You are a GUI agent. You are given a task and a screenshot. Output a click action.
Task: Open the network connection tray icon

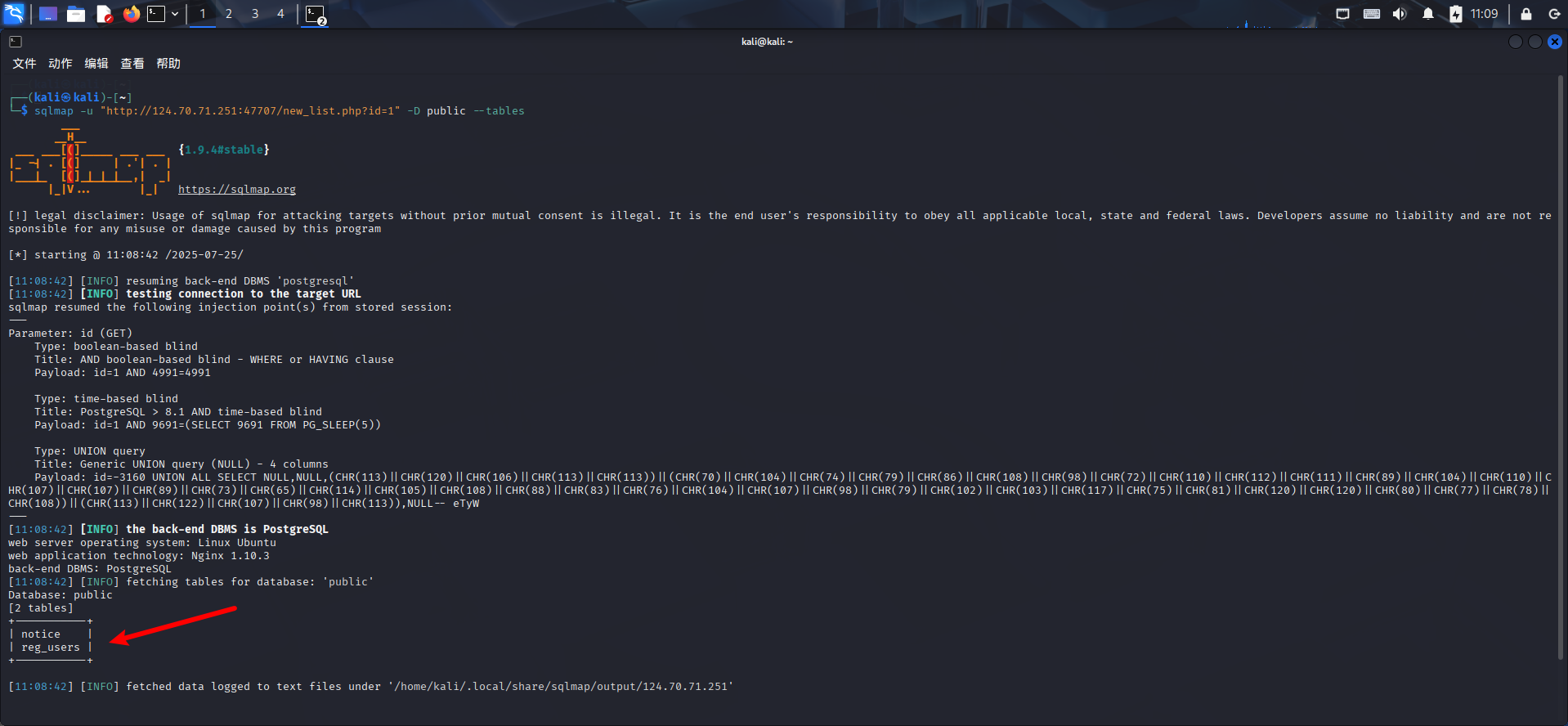click(1342, 14)
